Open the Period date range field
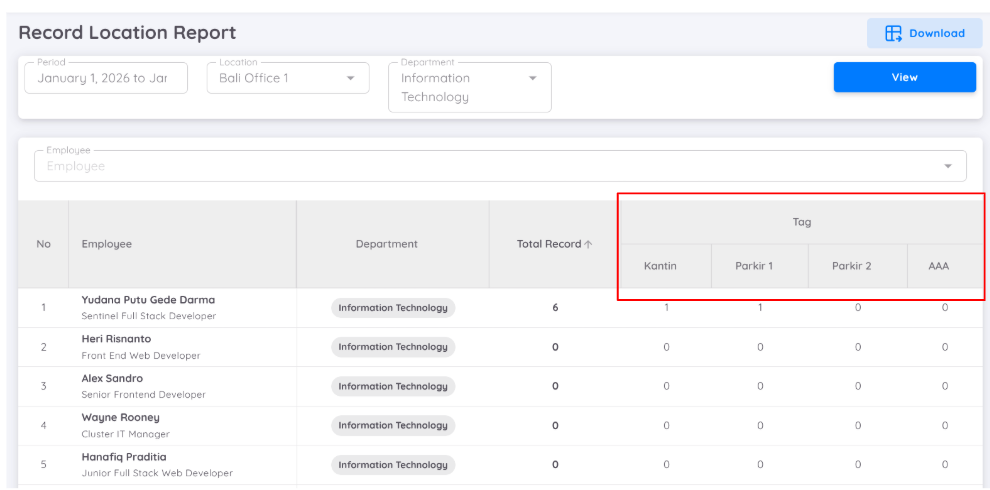 [106, 78]
